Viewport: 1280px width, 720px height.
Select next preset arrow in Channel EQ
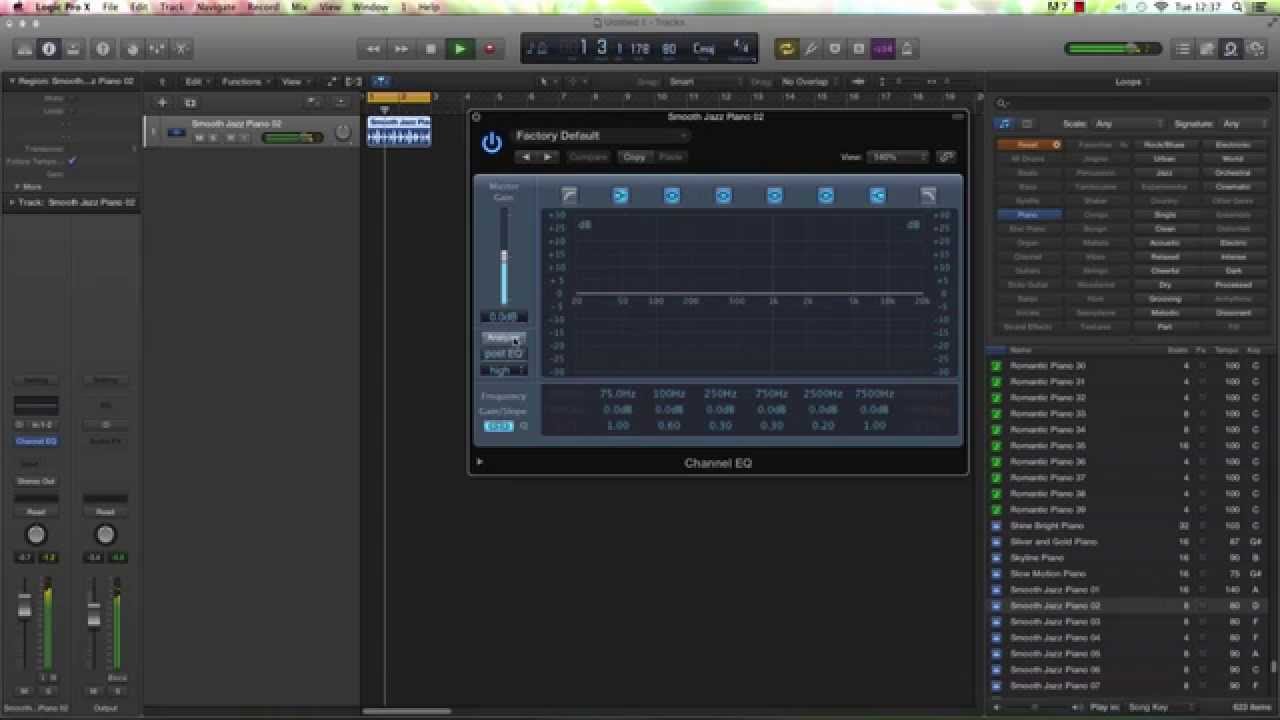(x=547, y=157)
